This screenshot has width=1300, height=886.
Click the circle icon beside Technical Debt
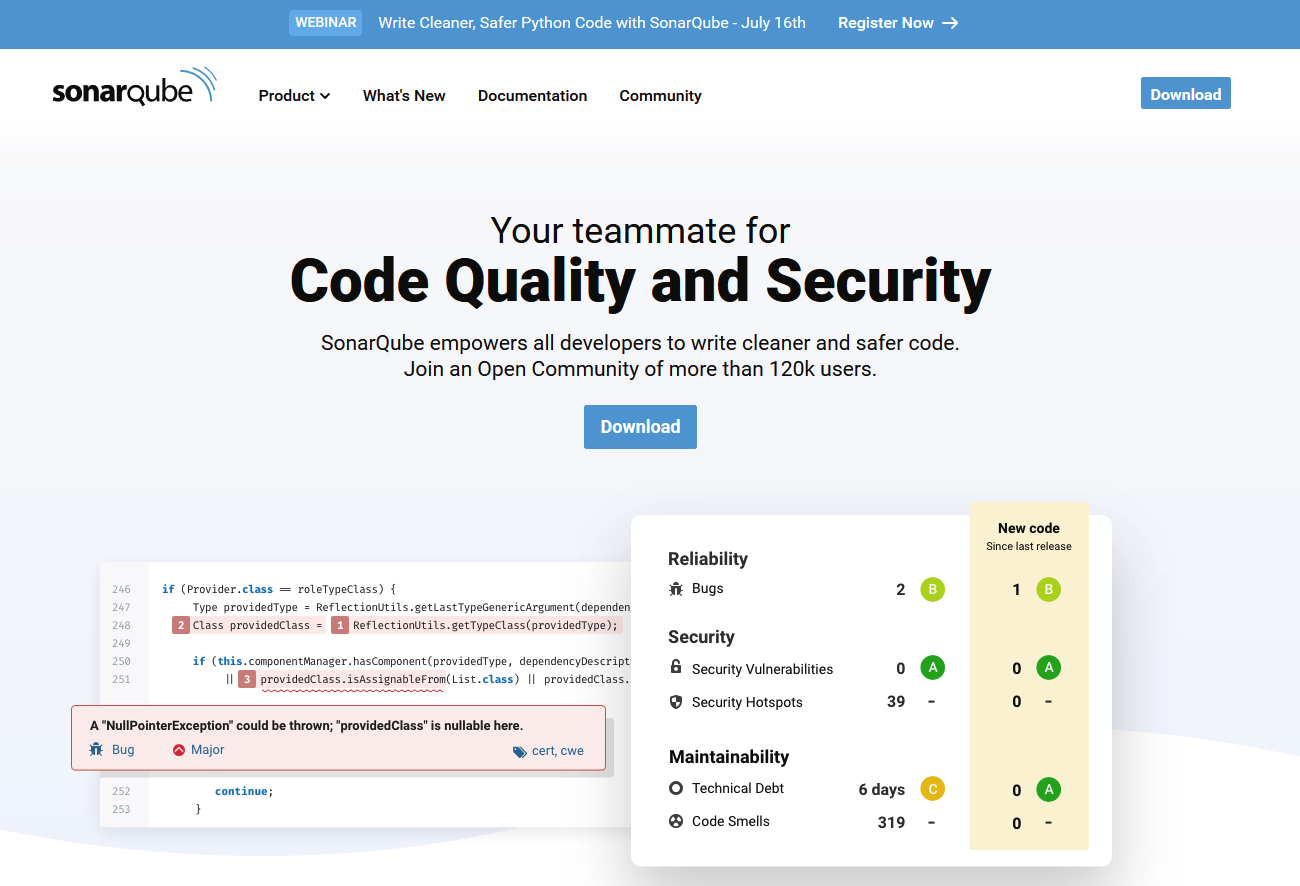[x=676, y=788]
